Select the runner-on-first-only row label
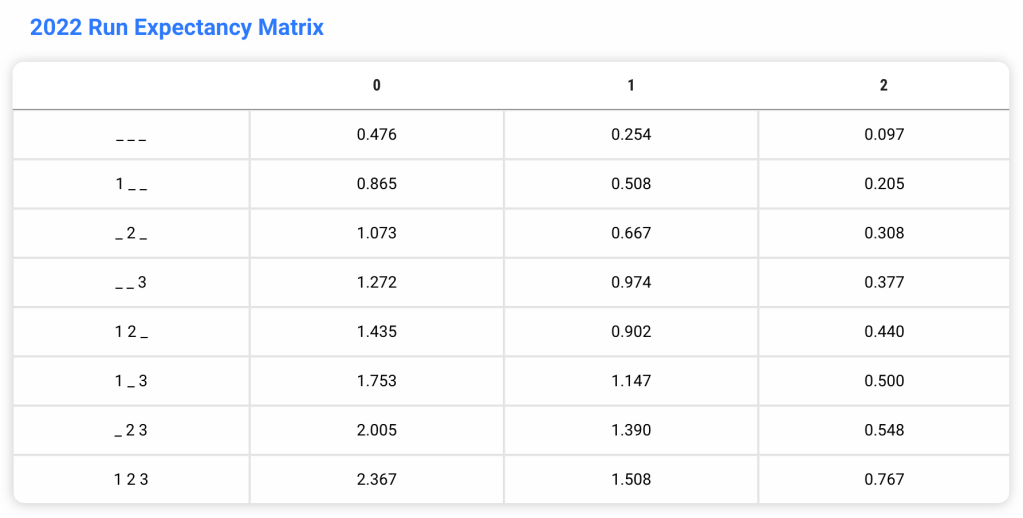Image resolution: width=1023 pixels, height=518 pixels. [x=131, y=184]
